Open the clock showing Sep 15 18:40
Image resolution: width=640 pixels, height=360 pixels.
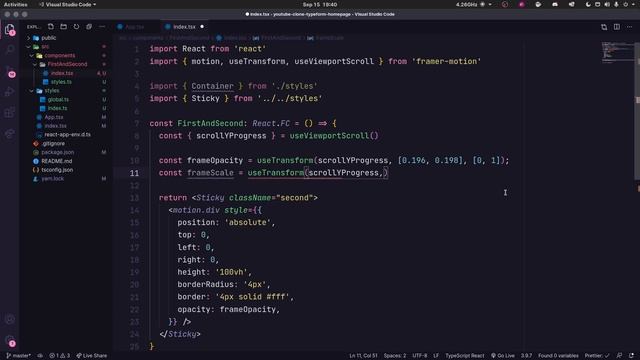click(320, 4)
